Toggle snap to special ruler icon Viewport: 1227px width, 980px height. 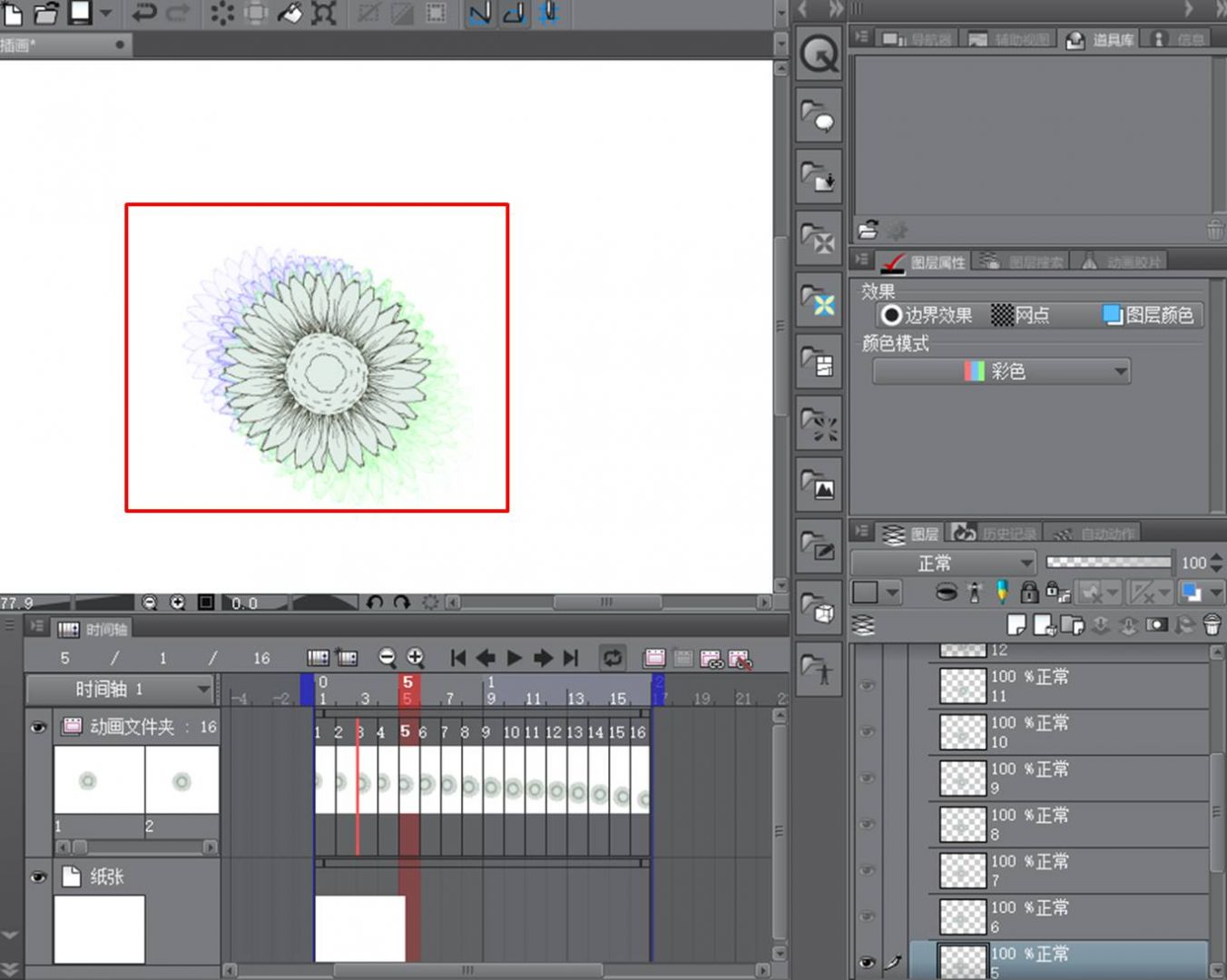coord(515,13)
